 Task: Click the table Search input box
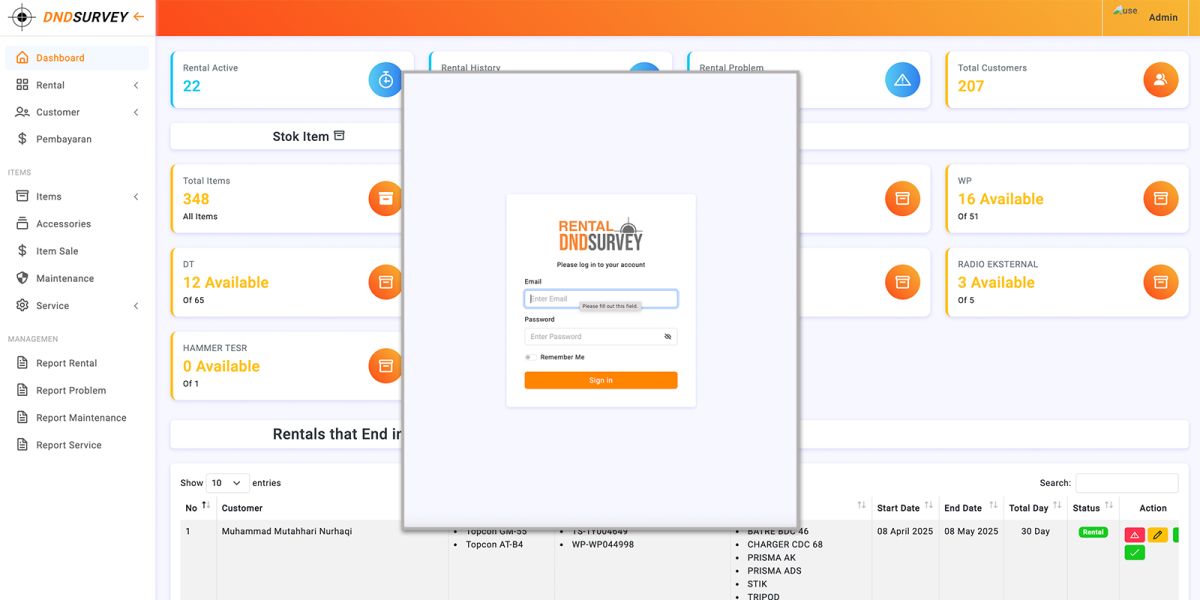(x=1126, y=483)
